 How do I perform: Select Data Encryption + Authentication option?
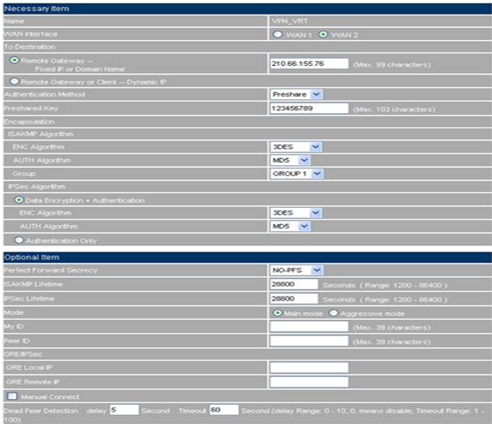pos(19,200)
